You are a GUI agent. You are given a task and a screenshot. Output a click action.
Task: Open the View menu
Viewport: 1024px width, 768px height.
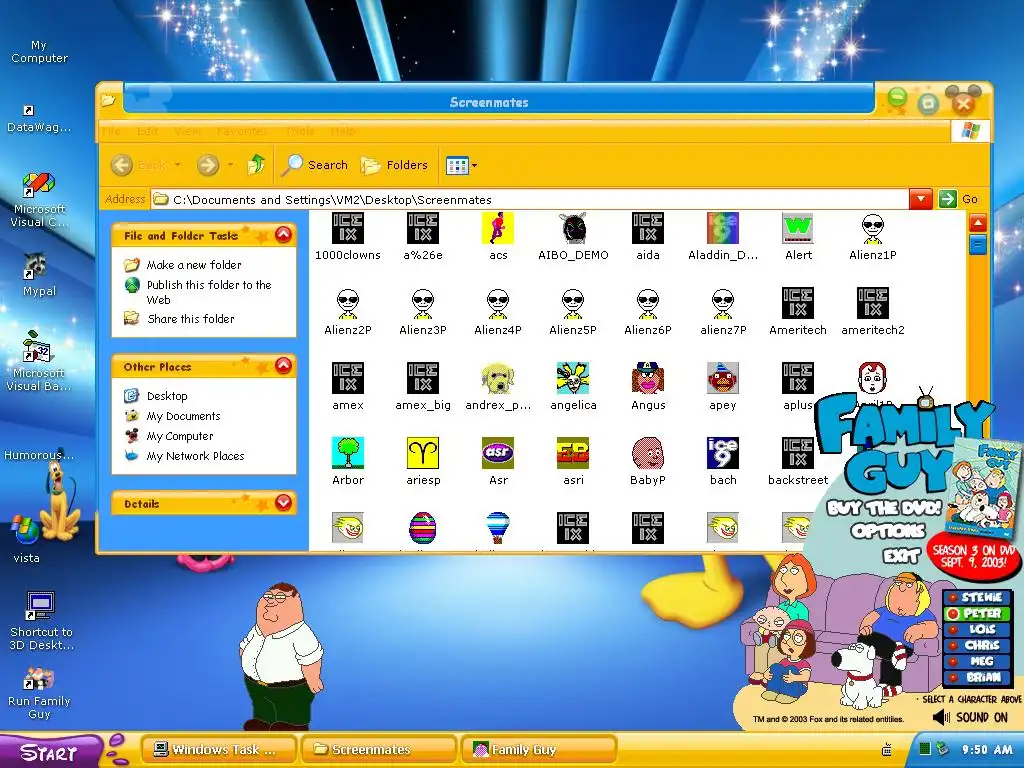click(187, 131)
